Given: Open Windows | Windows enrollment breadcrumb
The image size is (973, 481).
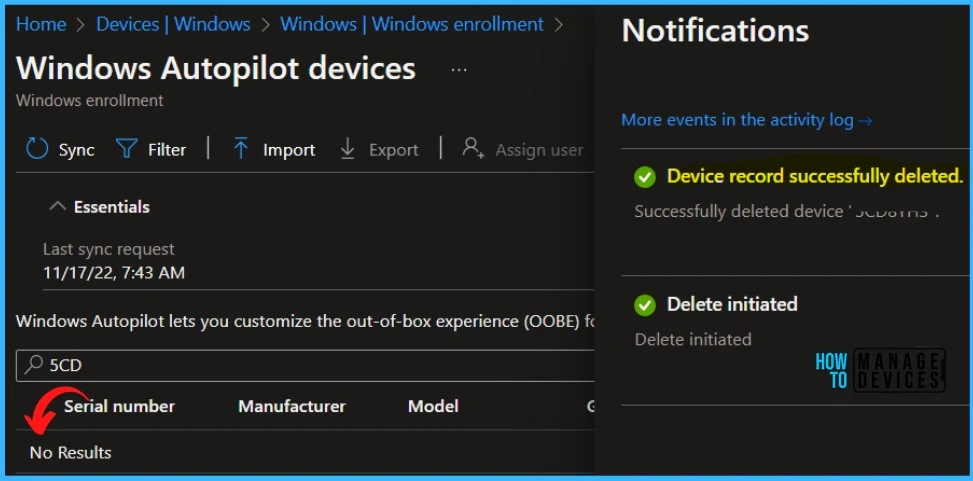Looking at the screenshot, I should (x=412, y=24).
